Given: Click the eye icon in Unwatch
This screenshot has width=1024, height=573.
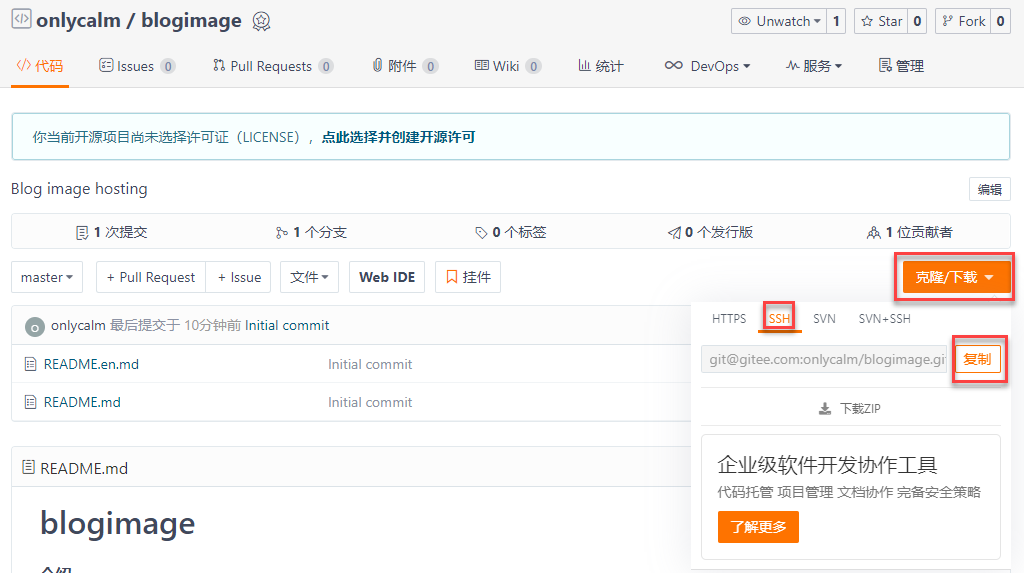Looking at the screenshot, I should 744,22.
